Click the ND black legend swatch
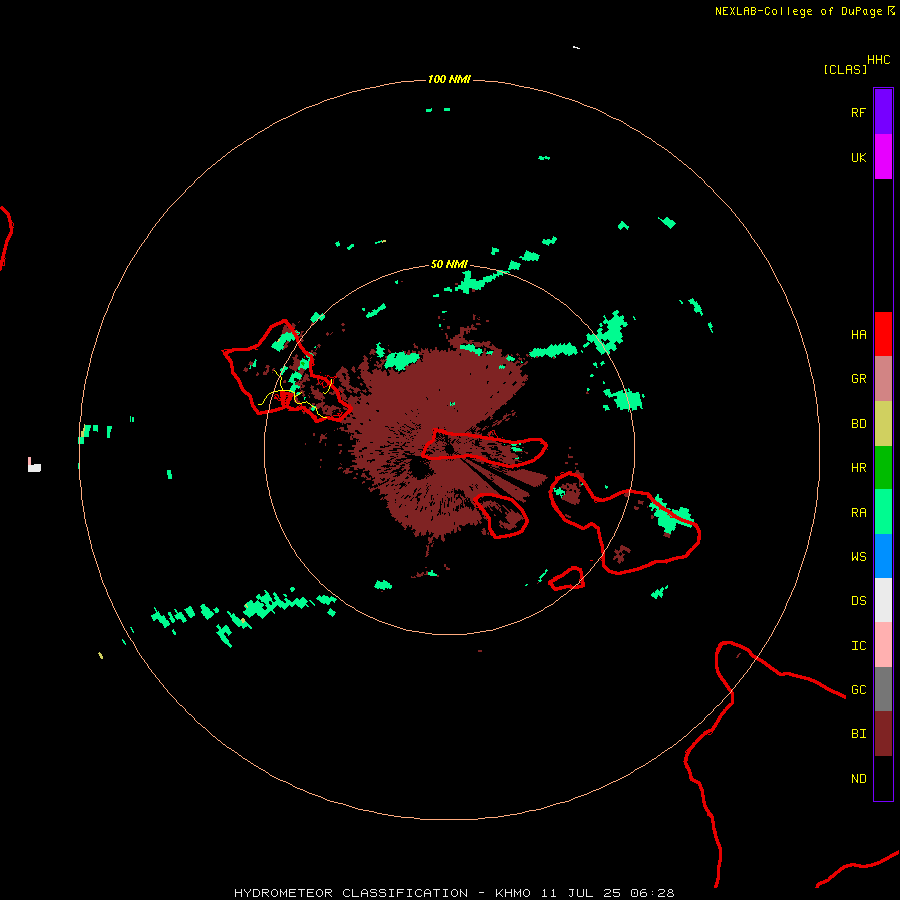This screenshot has height=900, width=900. (883, 778)
